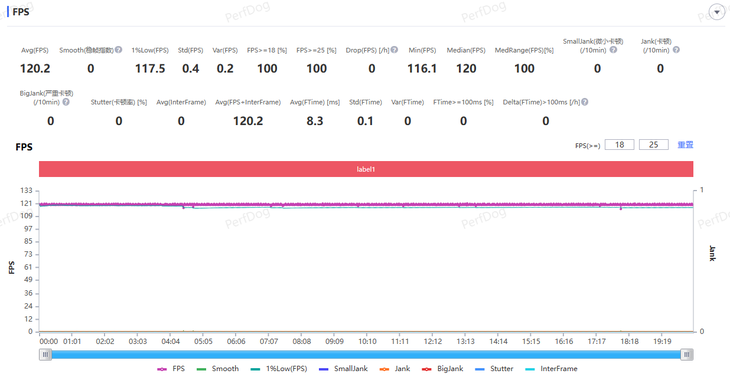Hide BigJank series via legend

pyautogui.click(x=442, y=369)
